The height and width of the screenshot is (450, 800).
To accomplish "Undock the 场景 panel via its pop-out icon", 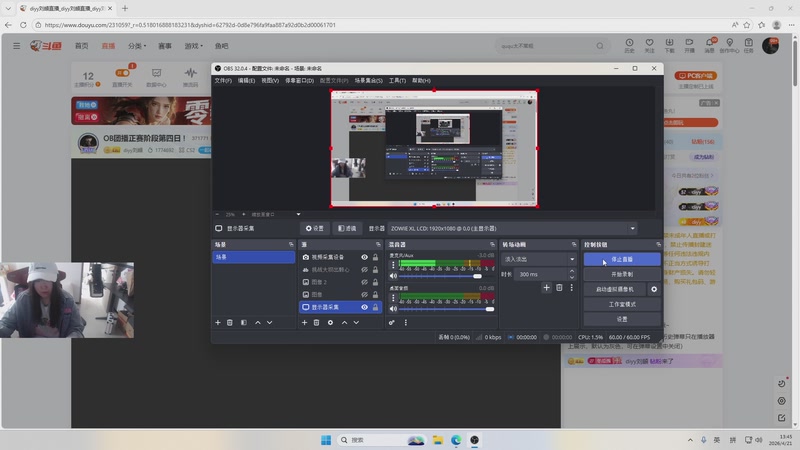I will pyautogui.click(x=291, y=245).
